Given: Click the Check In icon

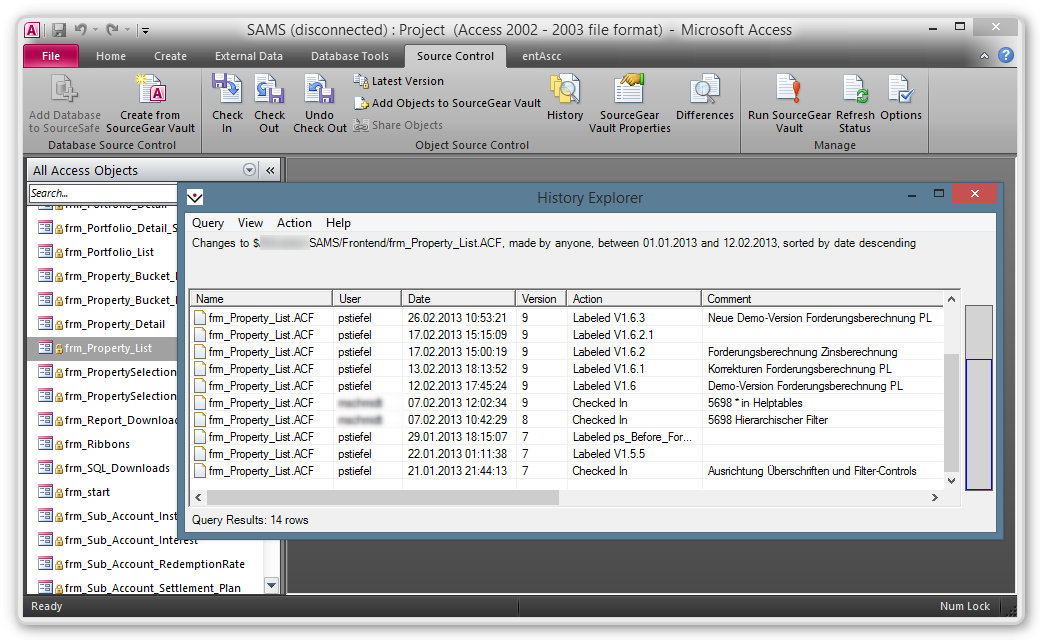Looking at the screenshot, I should point(227,89).
